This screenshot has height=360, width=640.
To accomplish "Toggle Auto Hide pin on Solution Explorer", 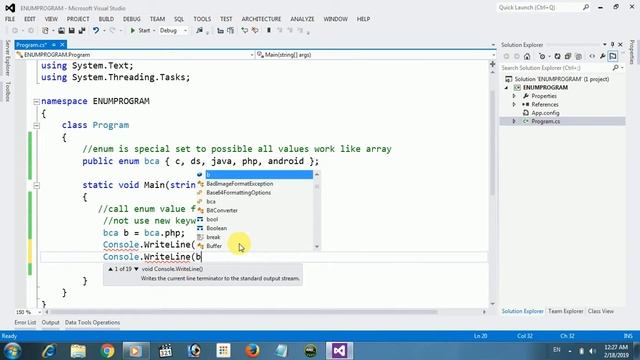I will point(612,44).
